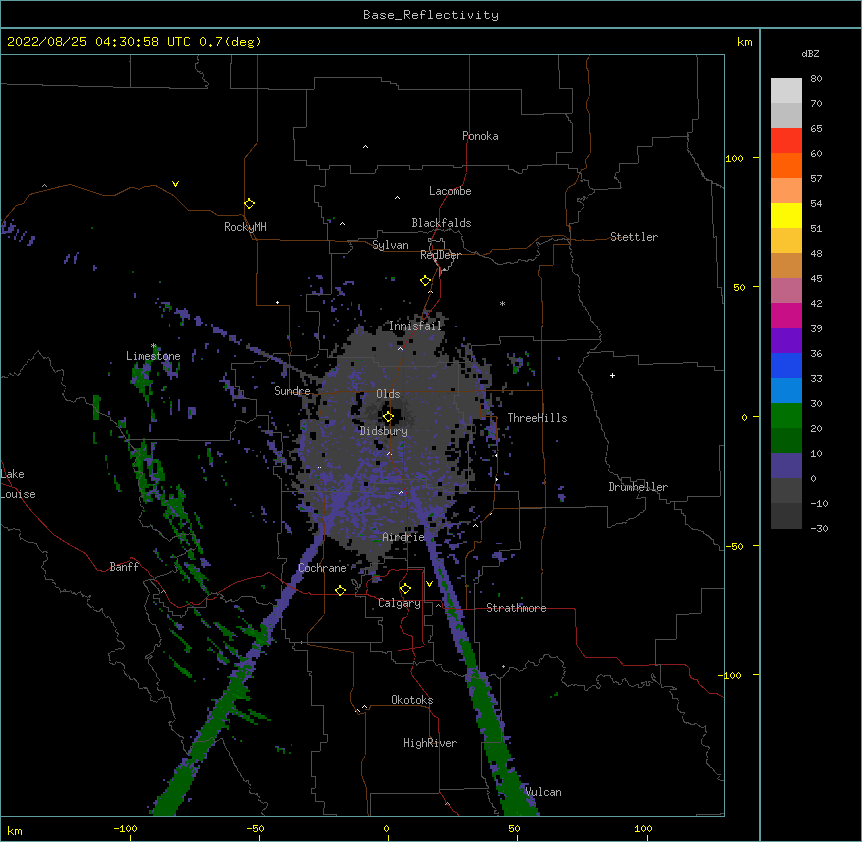The height and width of the screenshot is (842, 862).
Task: Click the white asterisk marker east of Innisfail
Action: click(x=502, y=303)
